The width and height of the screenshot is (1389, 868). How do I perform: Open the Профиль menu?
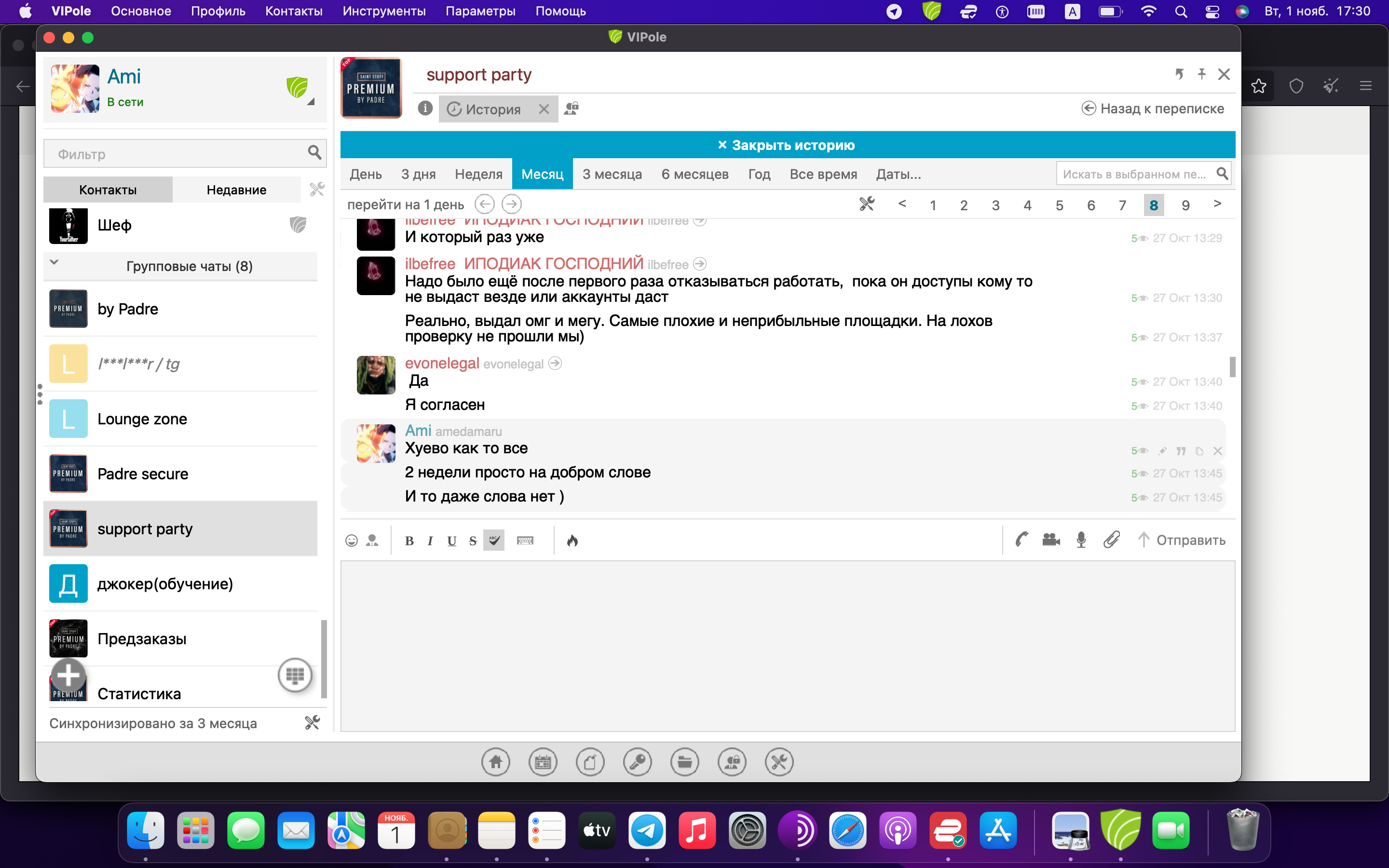point(218,11)
